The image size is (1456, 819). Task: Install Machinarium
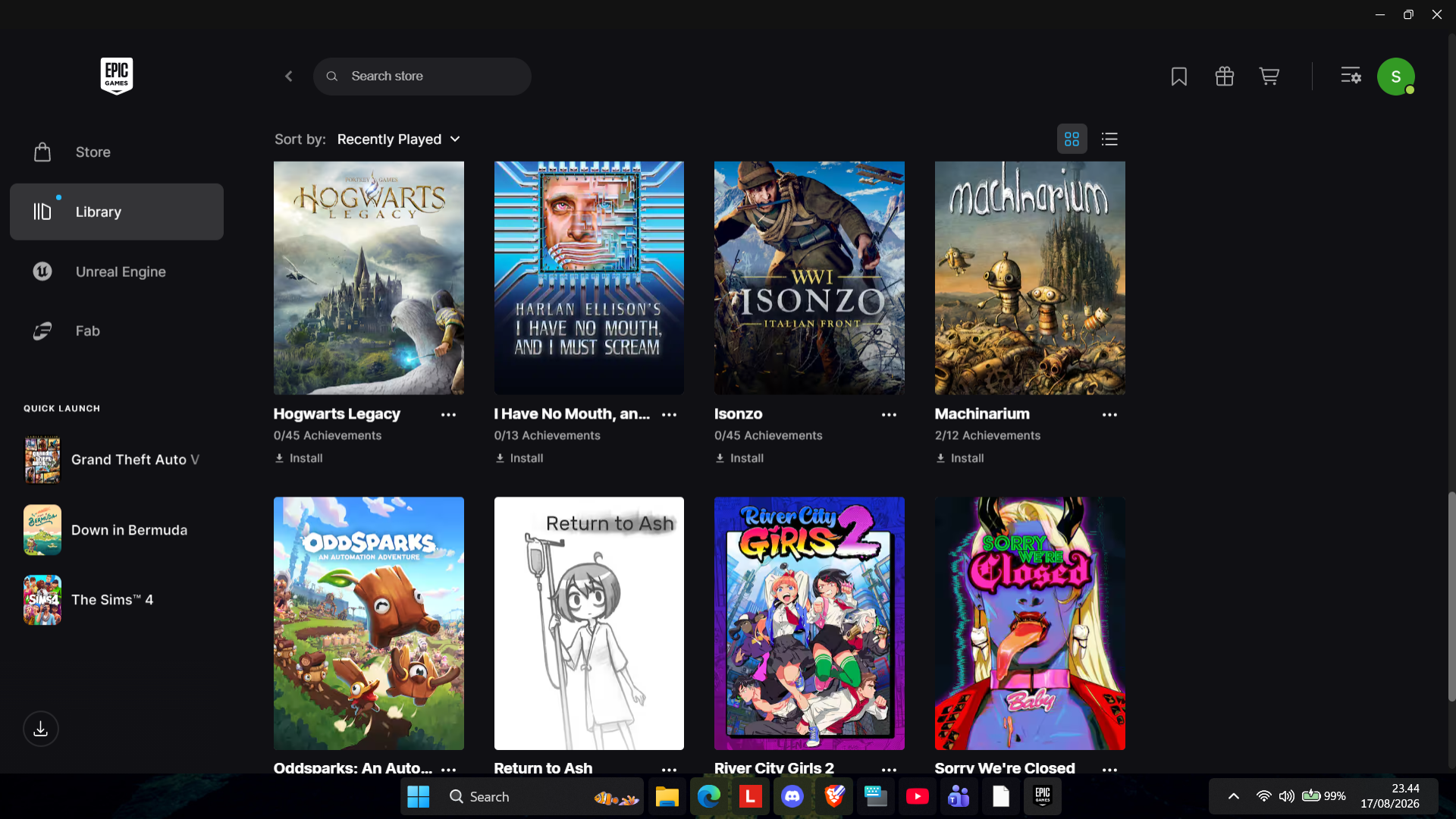point(960,458)
